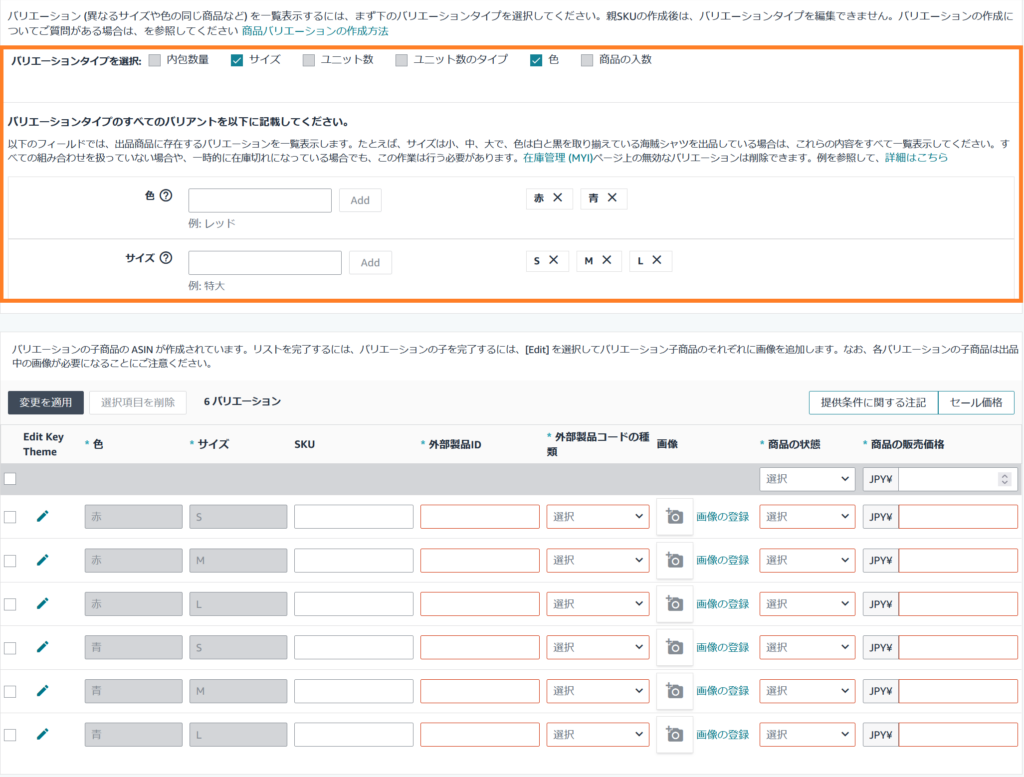The width and height of the screenshot is (1024, 777).
Task: Click the help icon next to サイズ
Action: click(166, 258)
